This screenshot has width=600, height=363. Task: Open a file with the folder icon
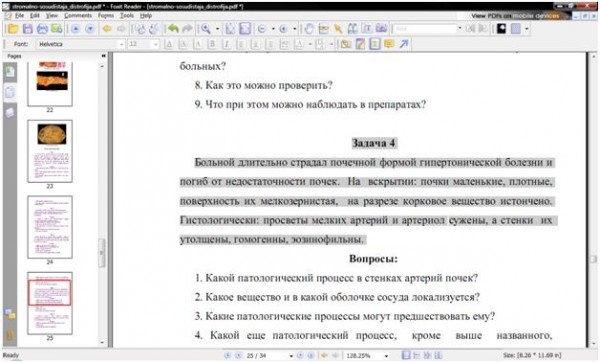click(x=13, y=29)
